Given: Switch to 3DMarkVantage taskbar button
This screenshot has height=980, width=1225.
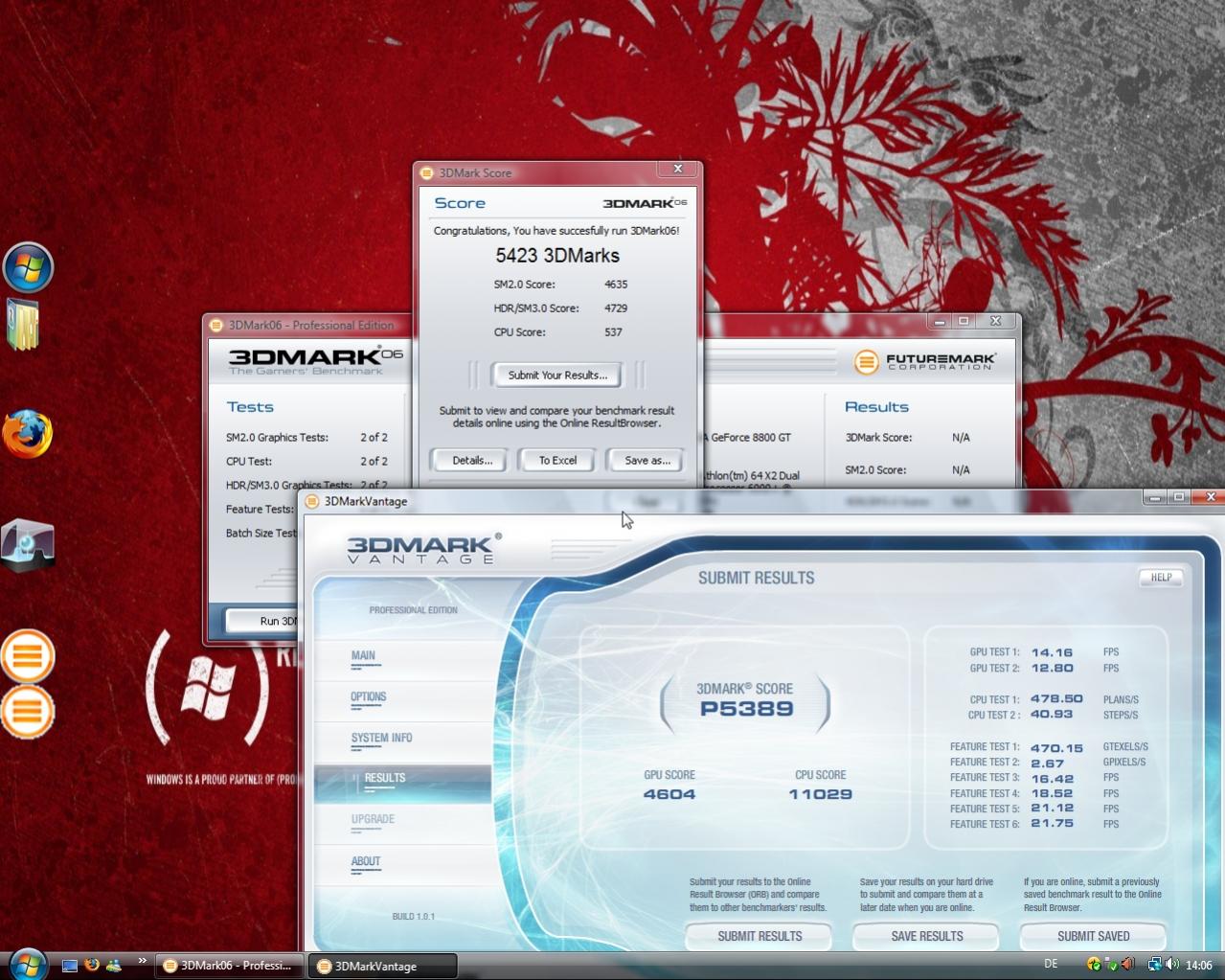Looking at the screenshot, I should tap(381, 966).
